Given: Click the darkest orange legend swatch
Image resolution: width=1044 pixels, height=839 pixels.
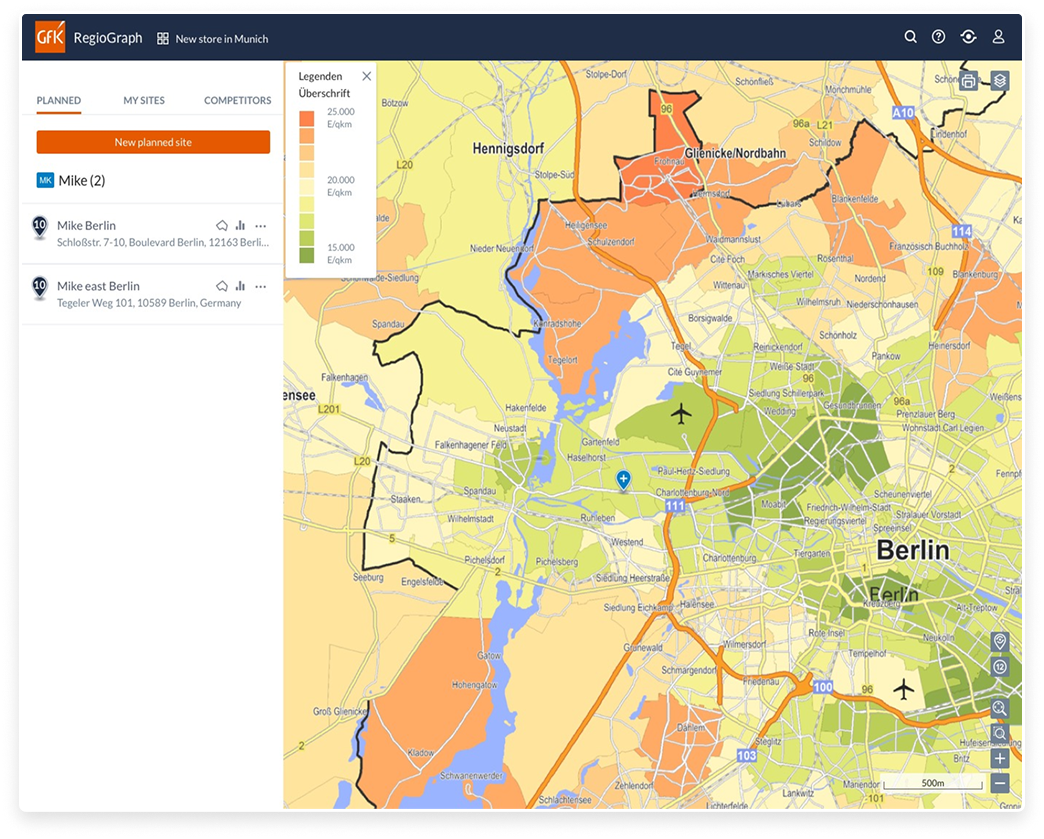Looking at the screenshot, I should point(306,118).
